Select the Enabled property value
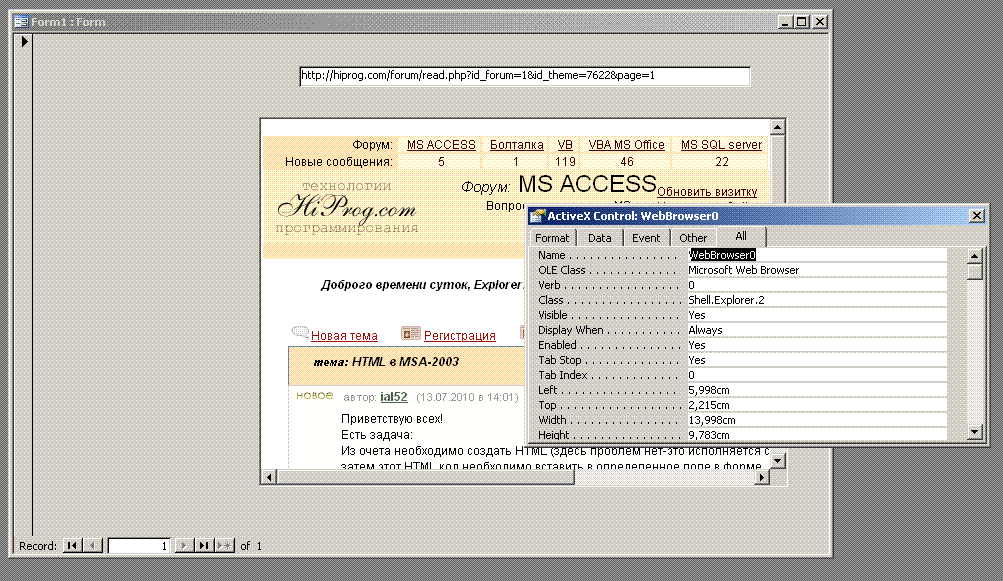This screenshot has width=1003, height=581. (x=816, y=345)
